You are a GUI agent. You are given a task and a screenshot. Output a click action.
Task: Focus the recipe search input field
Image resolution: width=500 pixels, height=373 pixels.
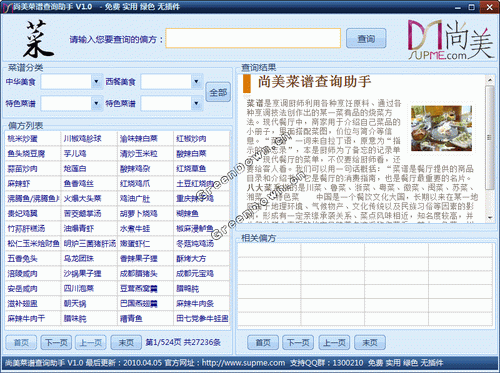point(253,38)
